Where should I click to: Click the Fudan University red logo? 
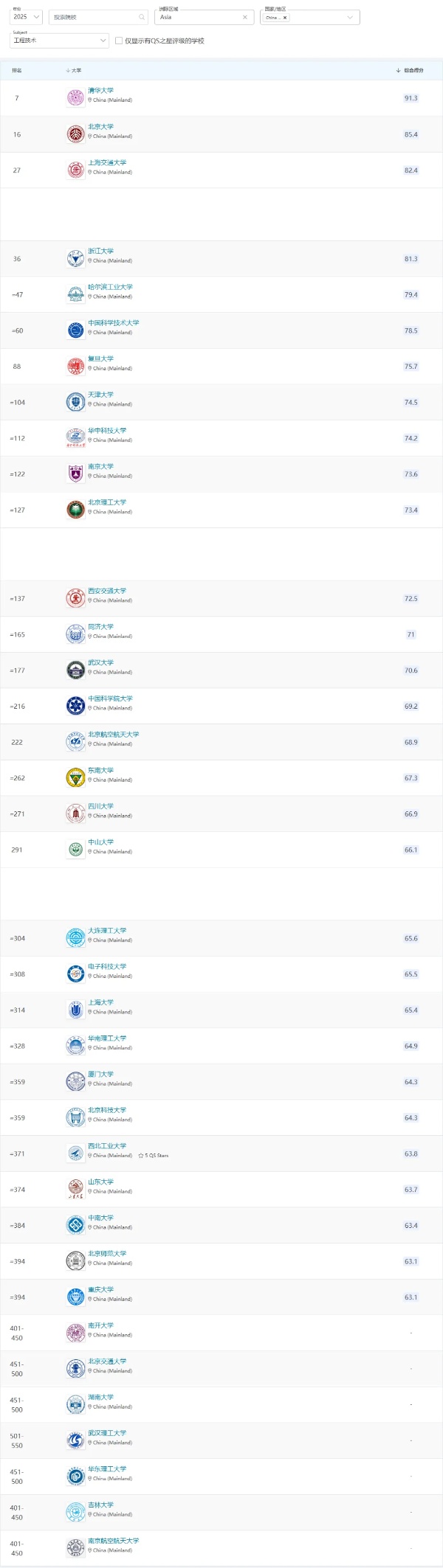[75, 367]
